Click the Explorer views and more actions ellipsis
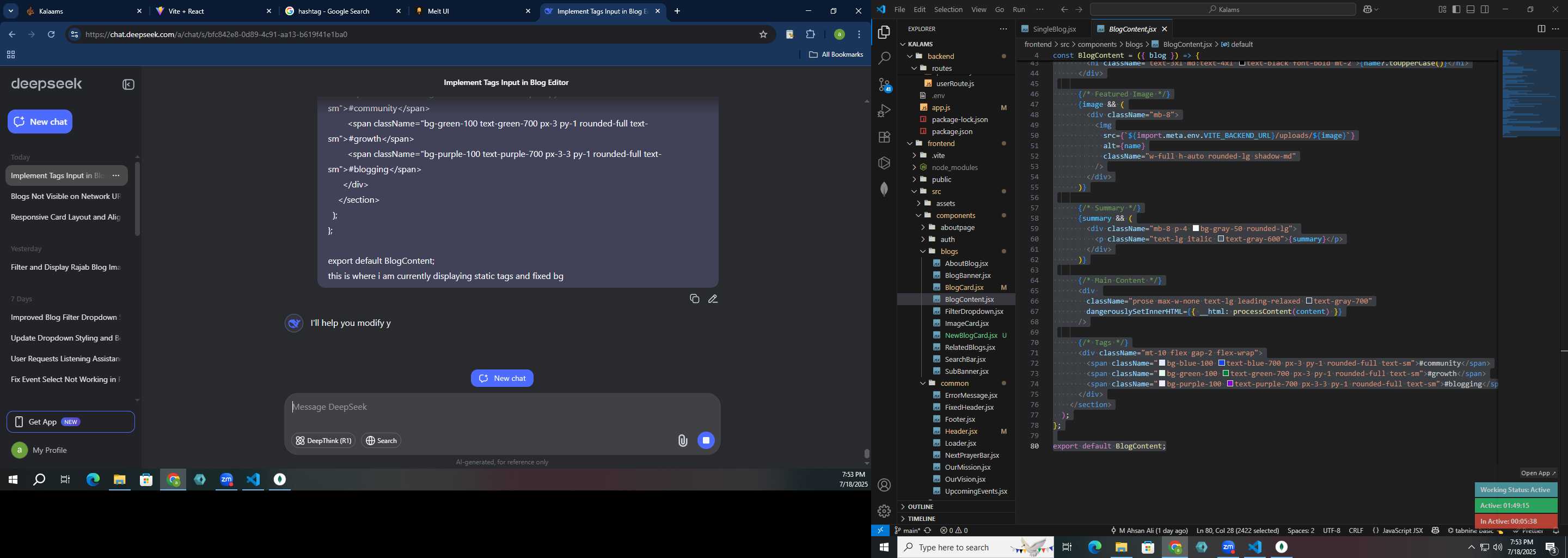 coord(1003,29)
